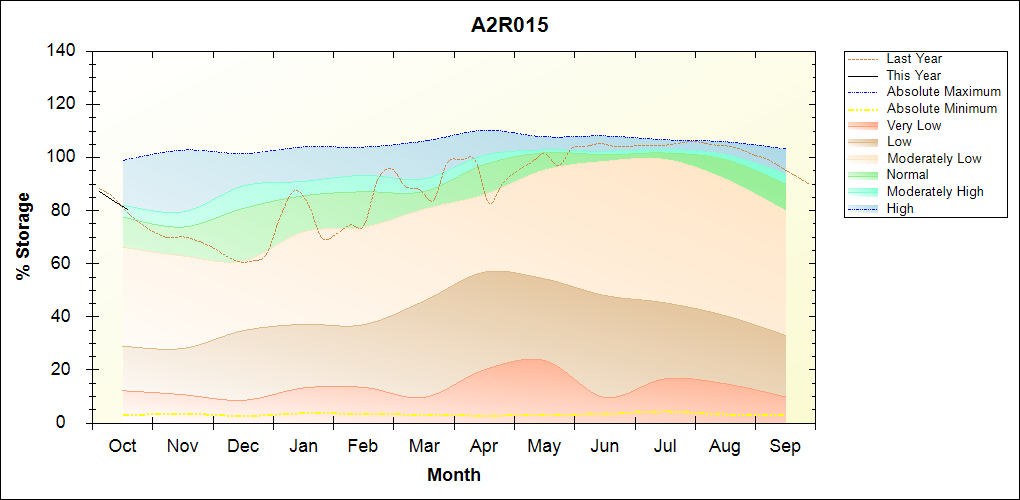Click the Last Year legend label
This screenshot has width=1020, height=500.
click(x=913, y=59)
